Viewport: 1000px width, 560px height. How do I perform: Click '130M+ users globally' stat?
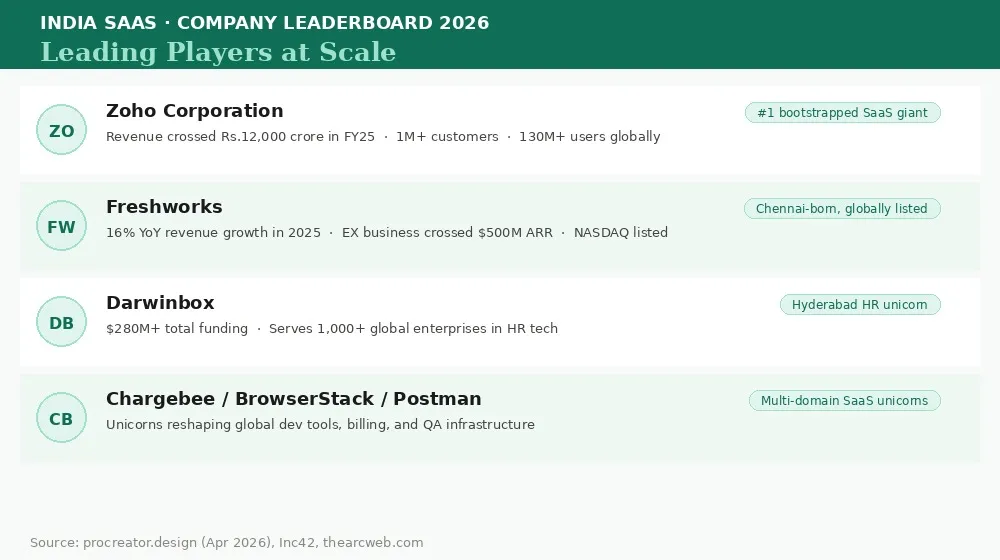pos(589,136)
